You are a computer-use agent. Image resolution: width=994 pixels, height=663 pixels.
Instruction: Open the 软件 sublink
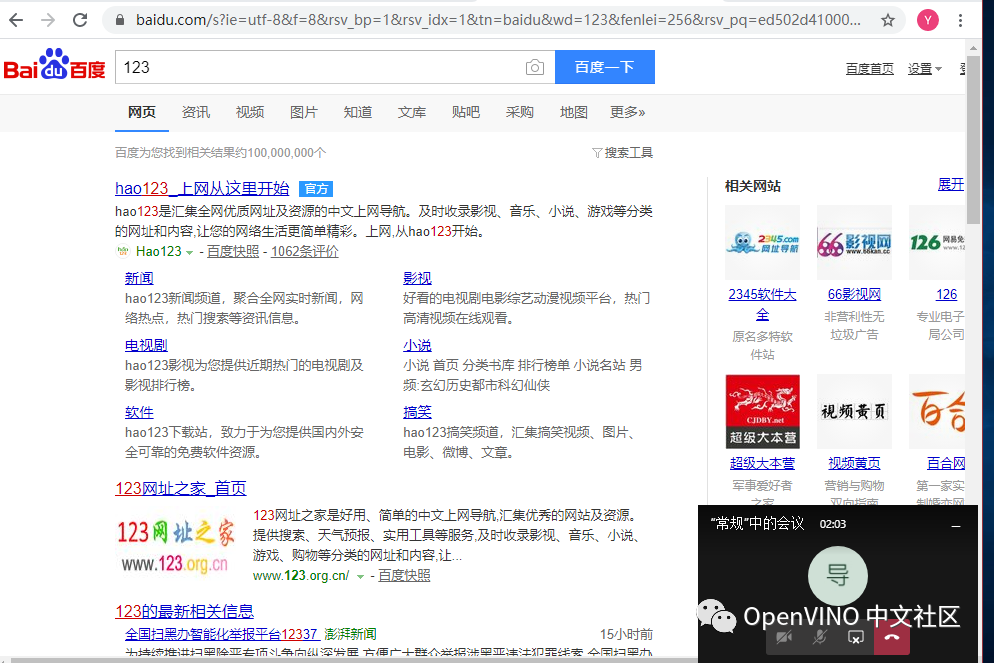click(x=139, y=413)
